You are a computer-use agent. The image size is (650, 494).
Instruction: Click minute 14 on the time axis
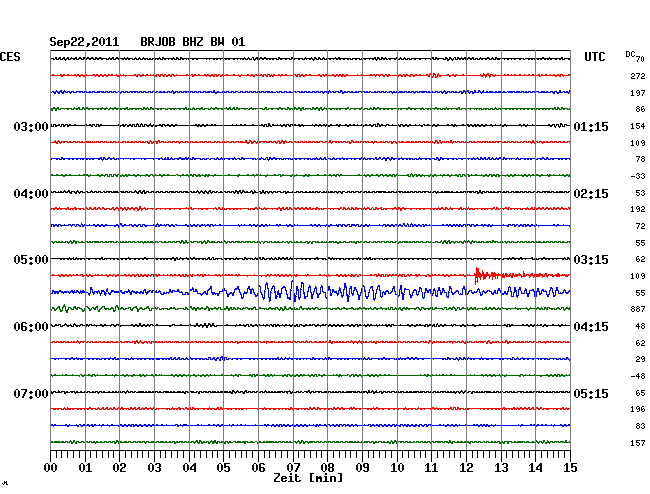[x=535, y=468]
